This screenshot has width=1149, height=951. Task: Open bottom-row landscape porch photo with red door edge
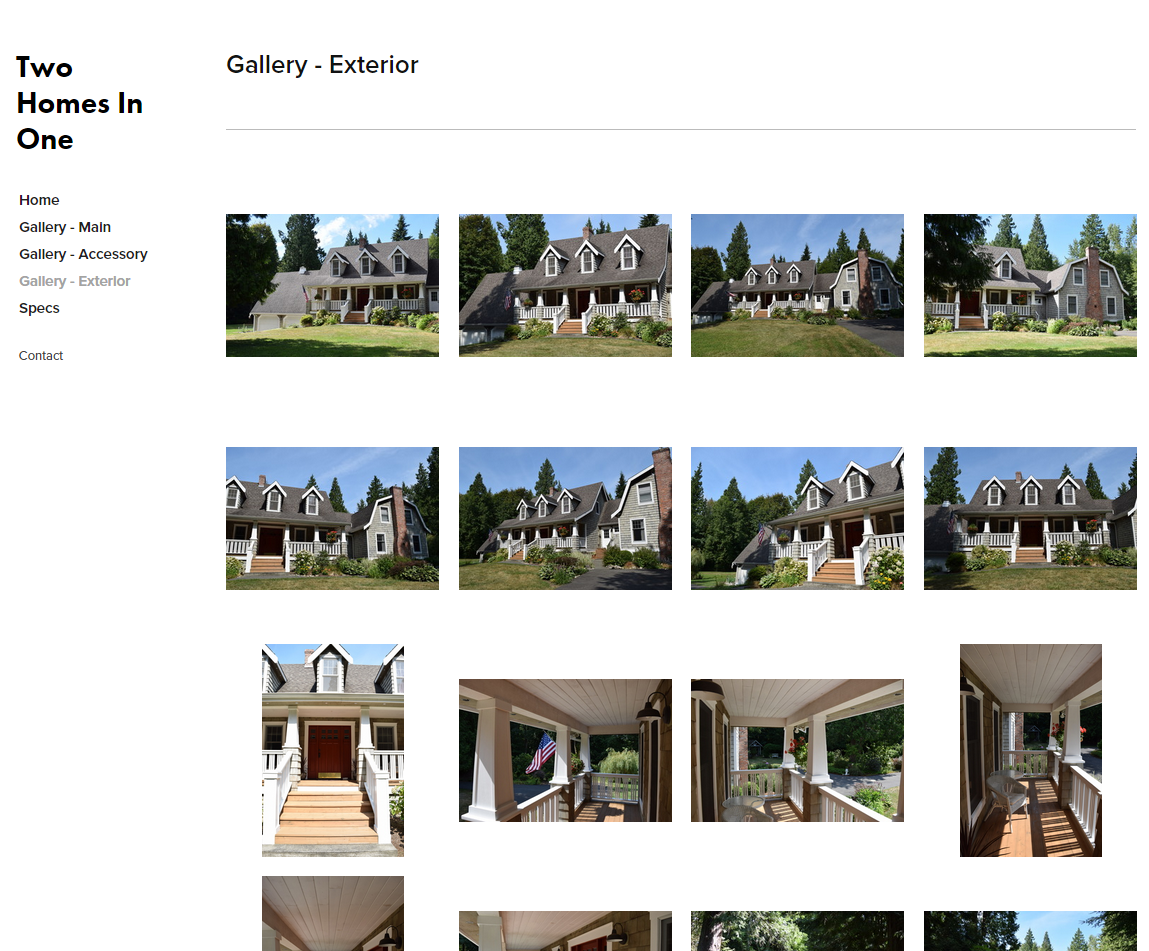[x=565, y=931]
